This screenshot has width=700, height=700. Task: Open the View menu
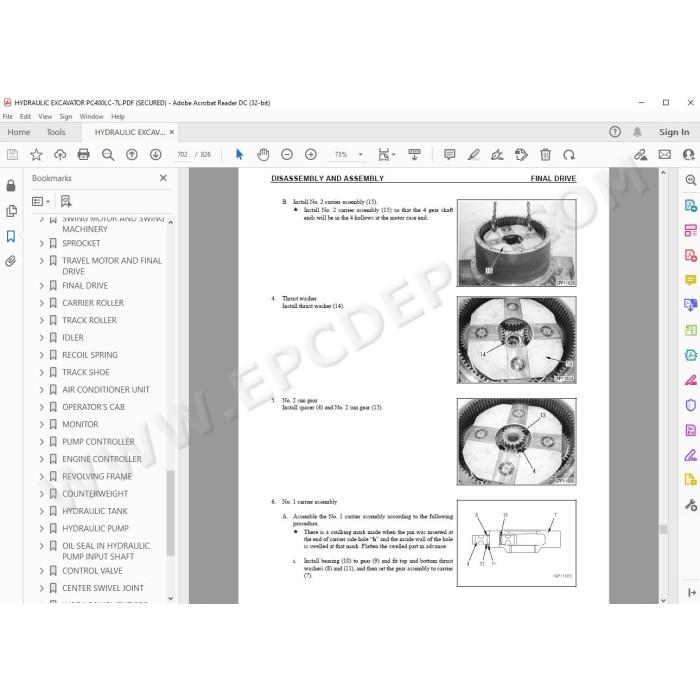point(45,117)
